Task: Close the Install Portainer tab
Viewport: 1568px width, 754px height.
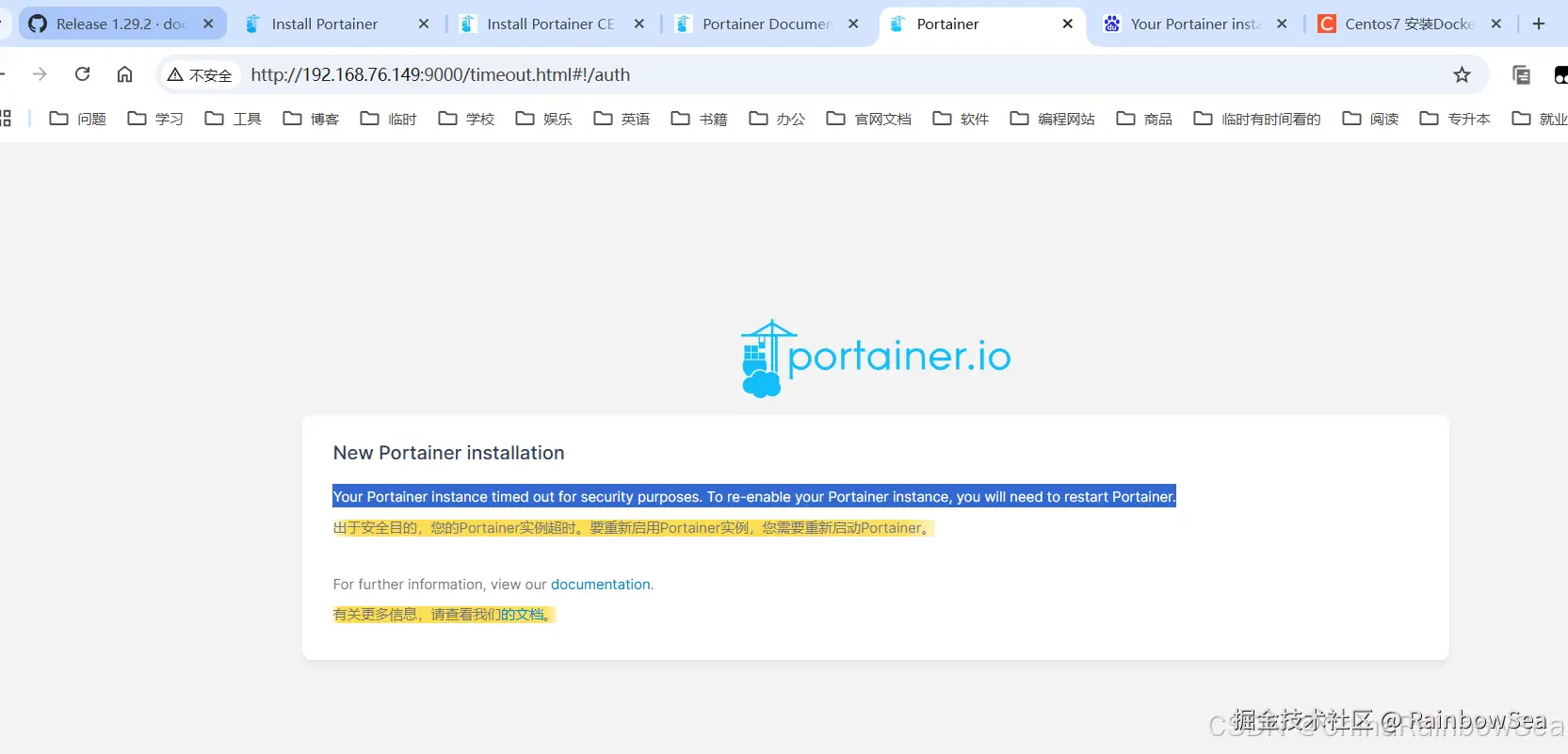Action: coord(424,24)
